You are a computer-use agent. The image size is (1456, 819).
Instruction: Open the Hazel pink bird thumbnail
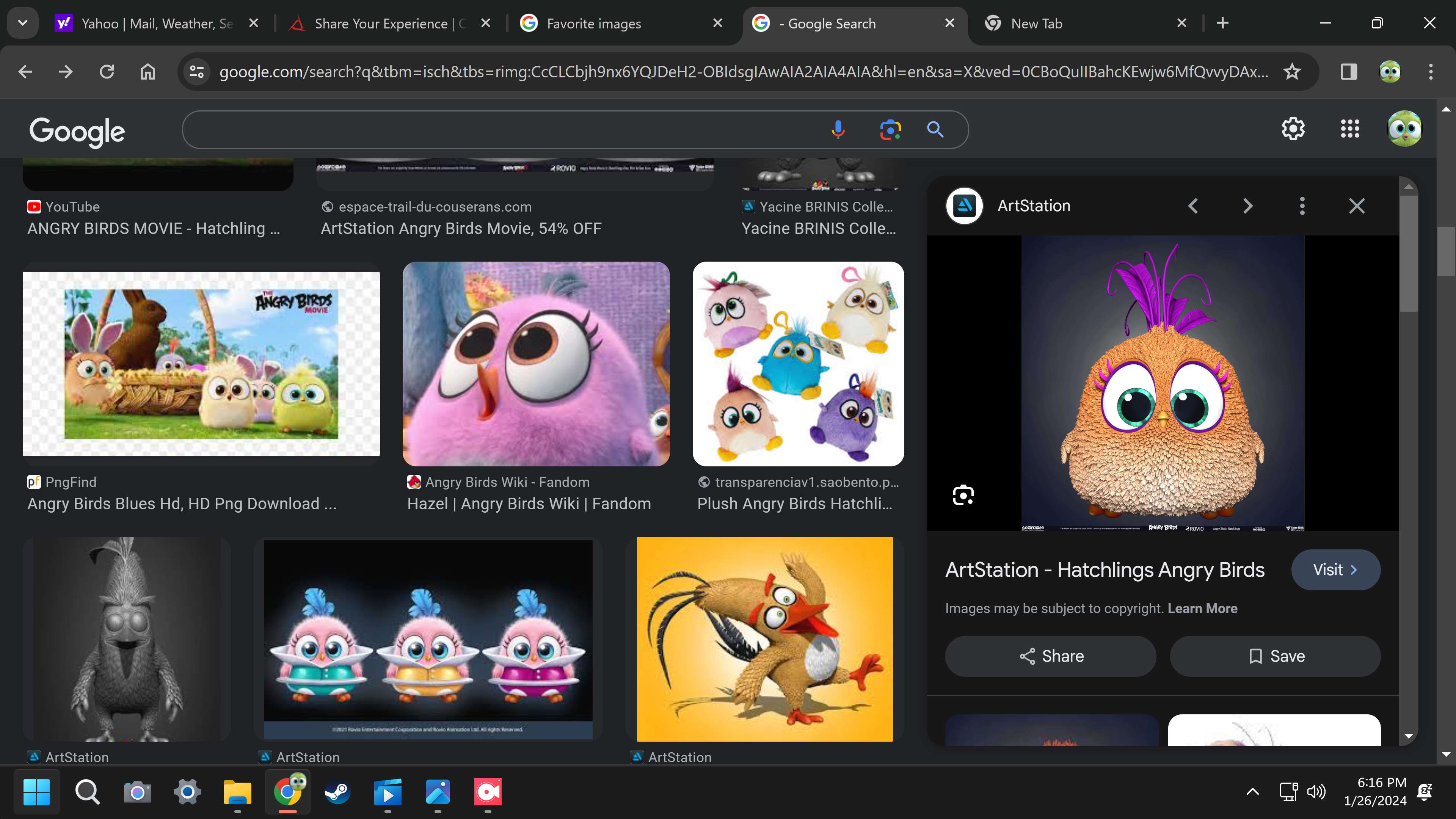point(536,364)
